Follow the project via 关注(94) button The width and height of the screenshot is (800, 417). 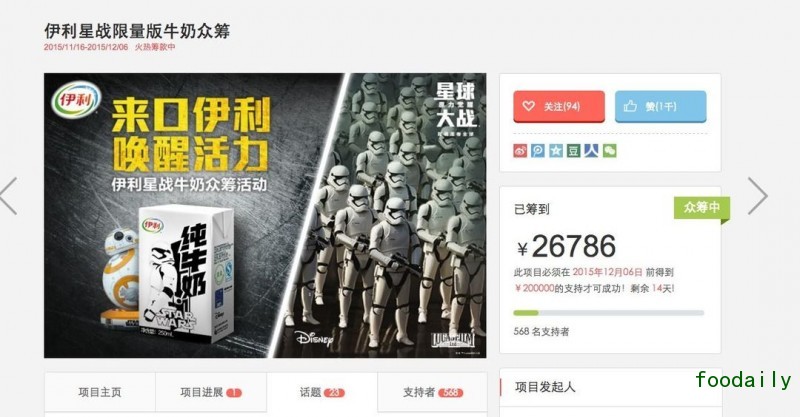click(559, 106)
